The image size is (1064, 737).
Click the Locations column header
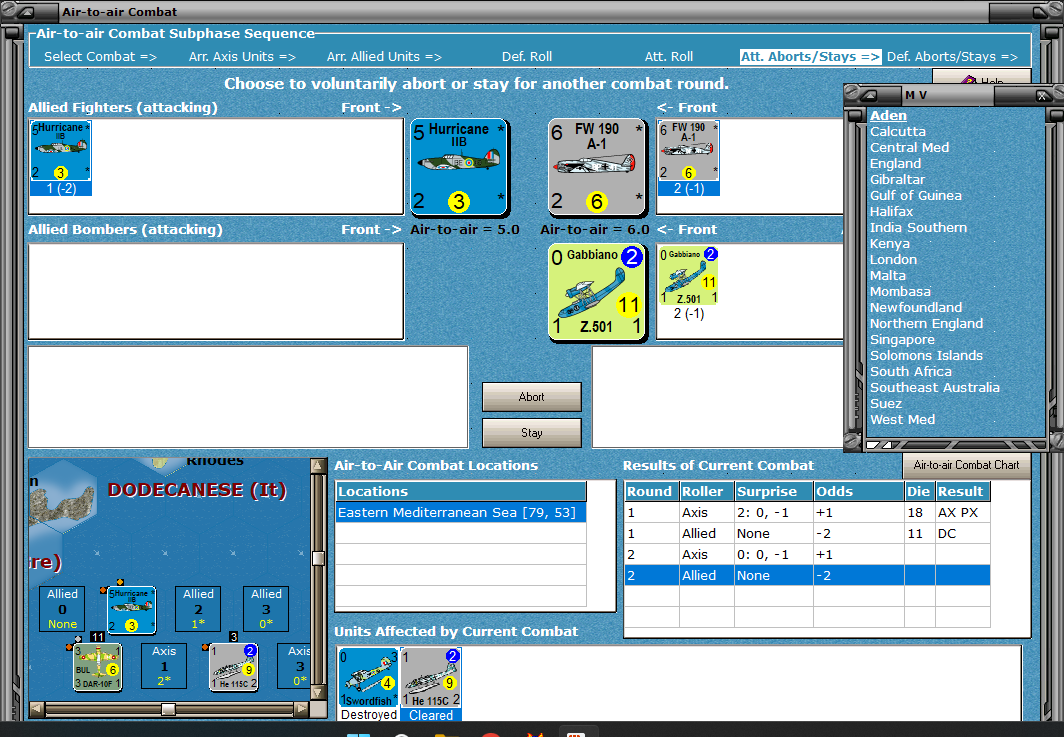(461, 491)
